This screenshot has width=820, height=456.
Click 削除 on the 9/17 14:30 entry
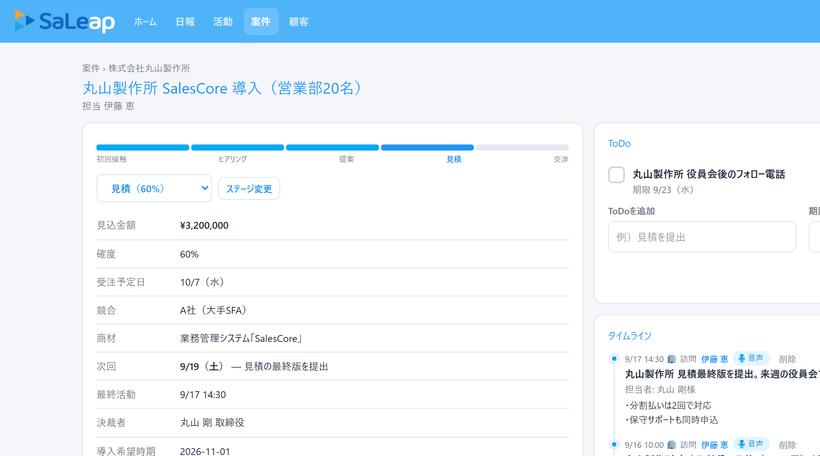point(787,359)
